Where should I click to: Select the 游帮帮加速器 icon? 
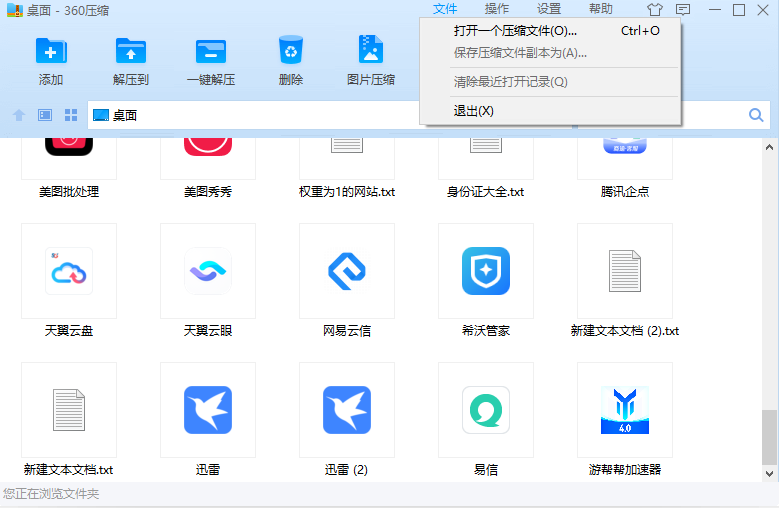pos(625,410)
